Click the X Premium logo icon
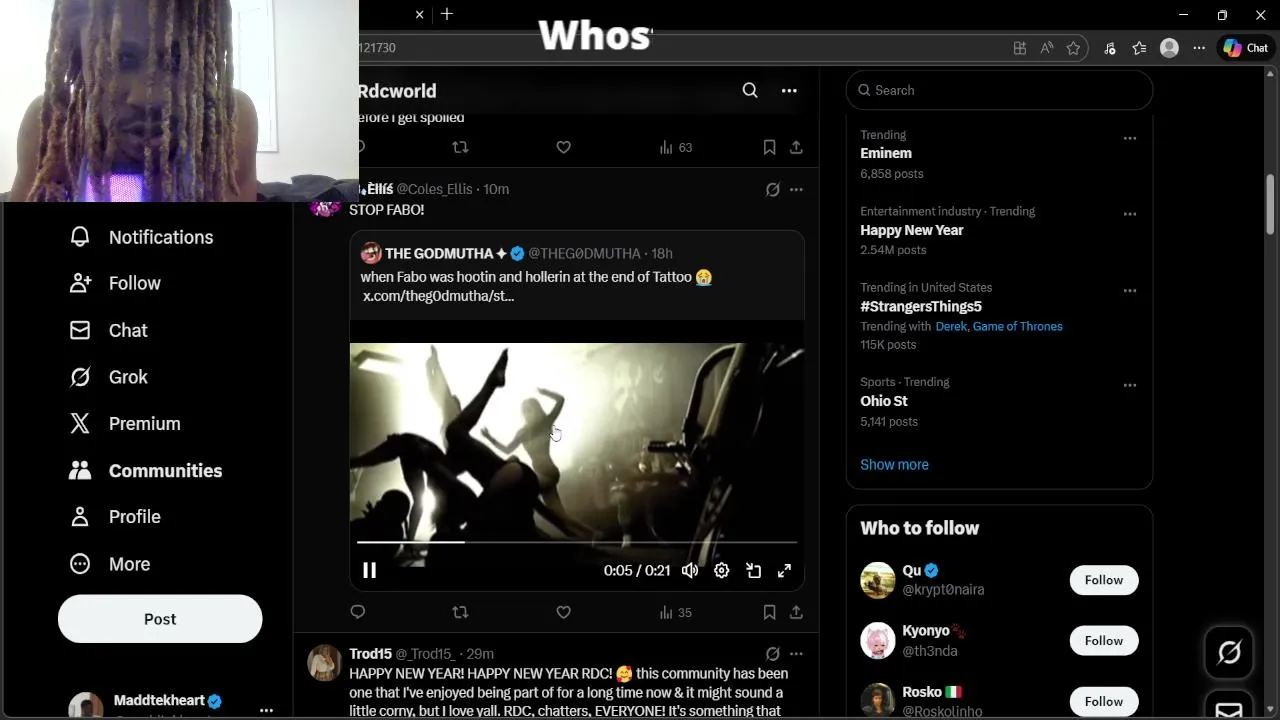 click(80, 424)
